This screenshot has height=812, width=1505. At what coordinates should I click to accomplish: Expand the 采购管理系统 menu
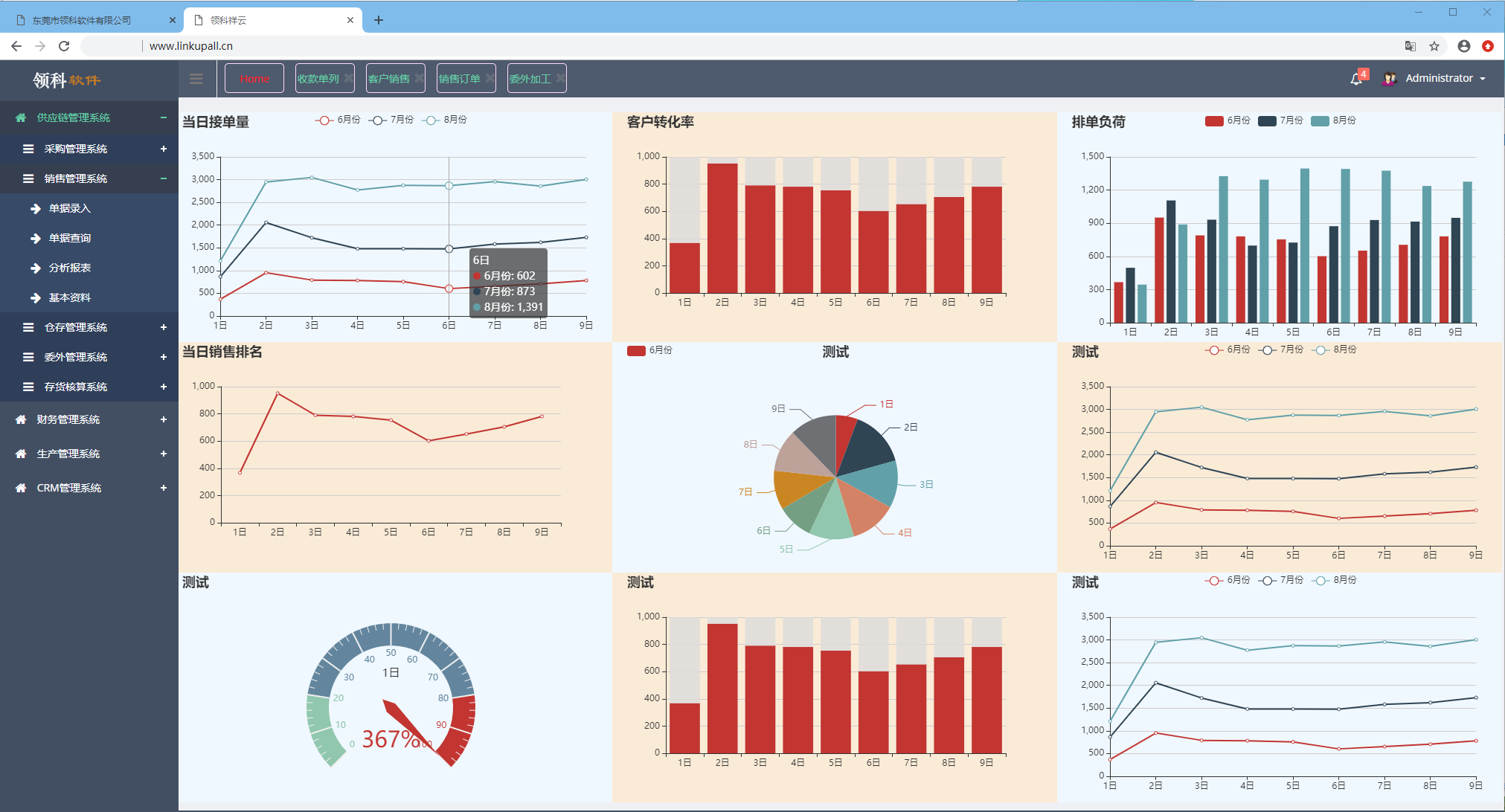point(163,149)
